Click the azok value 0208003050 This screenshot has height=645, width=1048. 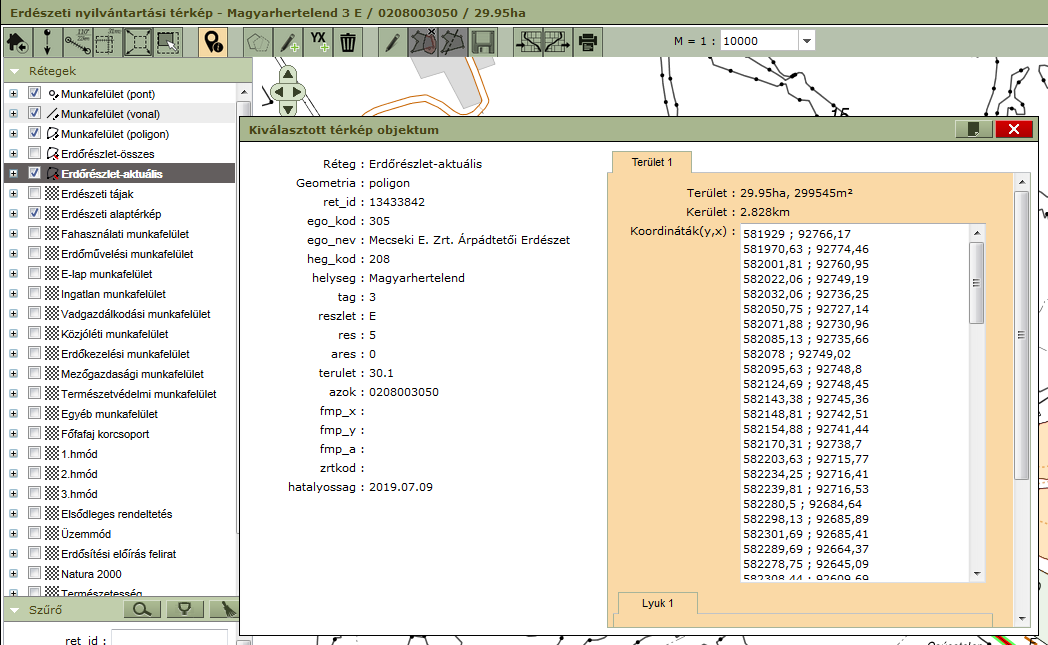click(404, 392)
